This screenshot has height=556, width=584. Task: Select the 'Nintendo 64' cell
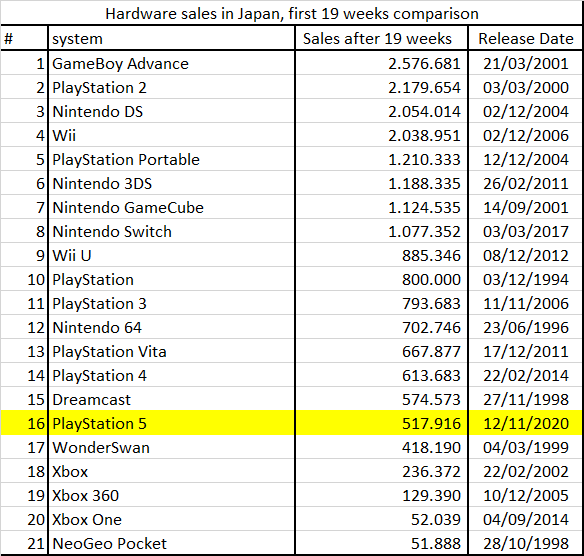(97, 328)
